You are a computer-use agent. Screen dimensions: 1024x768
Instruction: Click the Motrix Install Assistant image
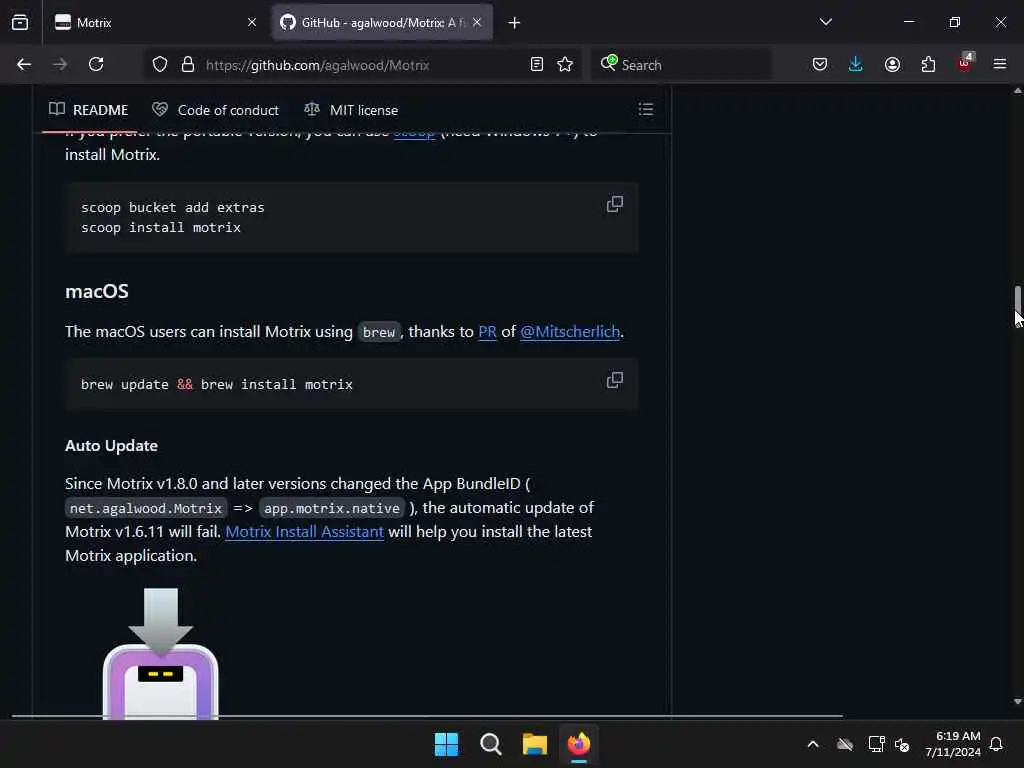coord(161,653)
